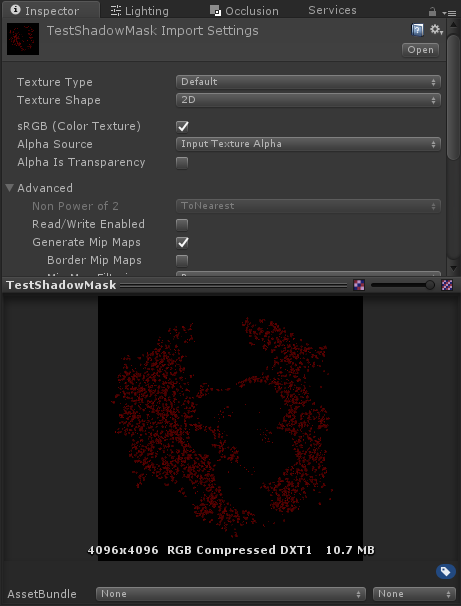Switch to the Lighting tab
Screen dimensions: 461x606
pyautogui.click(x=139, y=11)
